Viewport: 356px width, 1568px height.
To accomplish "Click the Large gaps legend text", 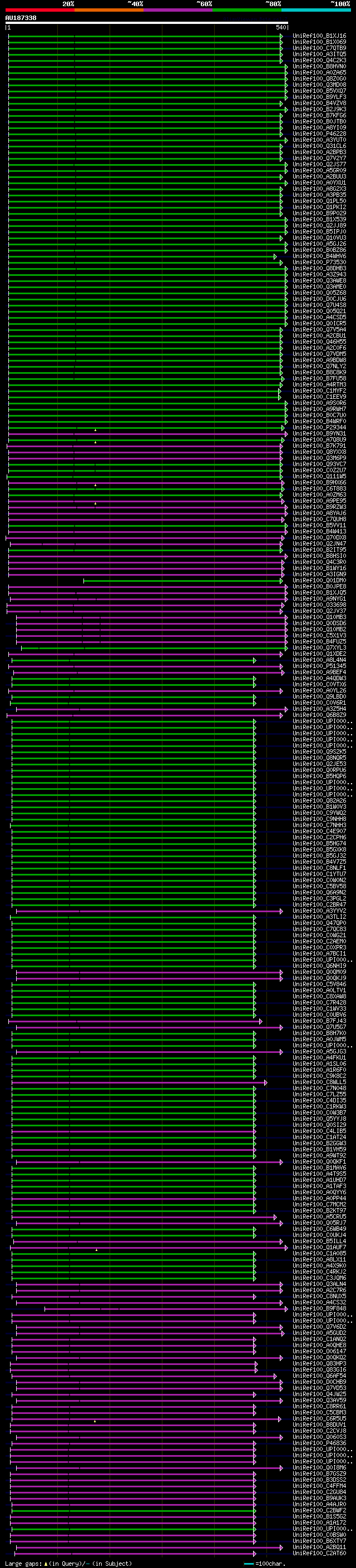I will pyautogui.click(x=23, y=1564).
